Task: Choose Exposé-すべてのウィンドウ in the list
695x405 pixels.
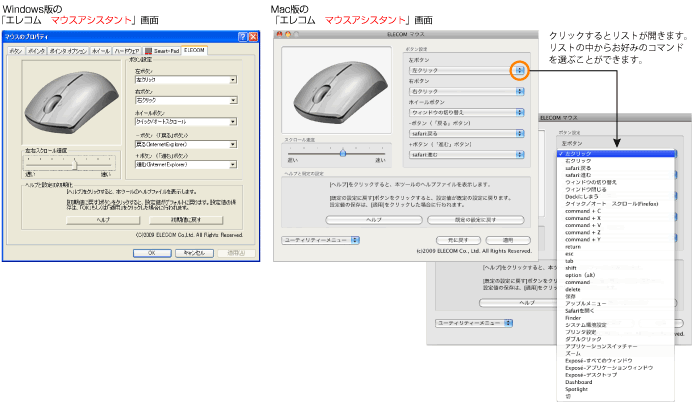Action: click(616, 361)
